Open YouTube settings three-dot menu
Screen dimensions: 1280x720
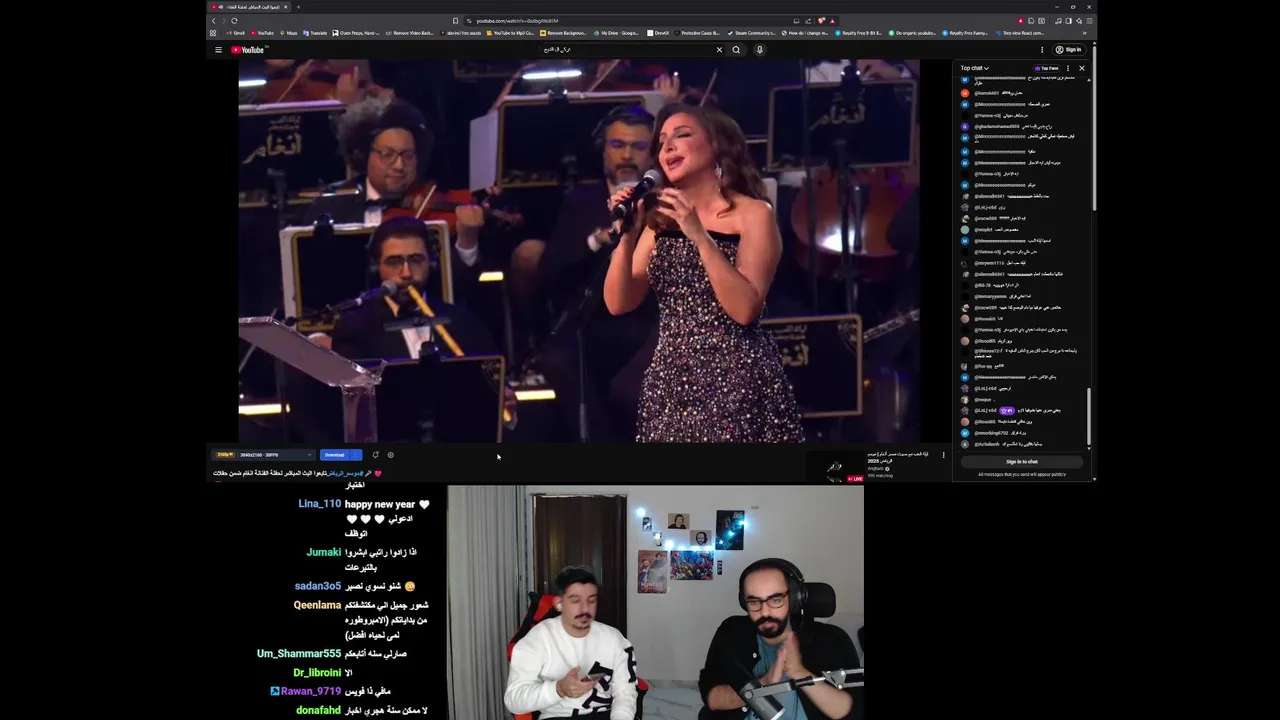[1041, 49]
